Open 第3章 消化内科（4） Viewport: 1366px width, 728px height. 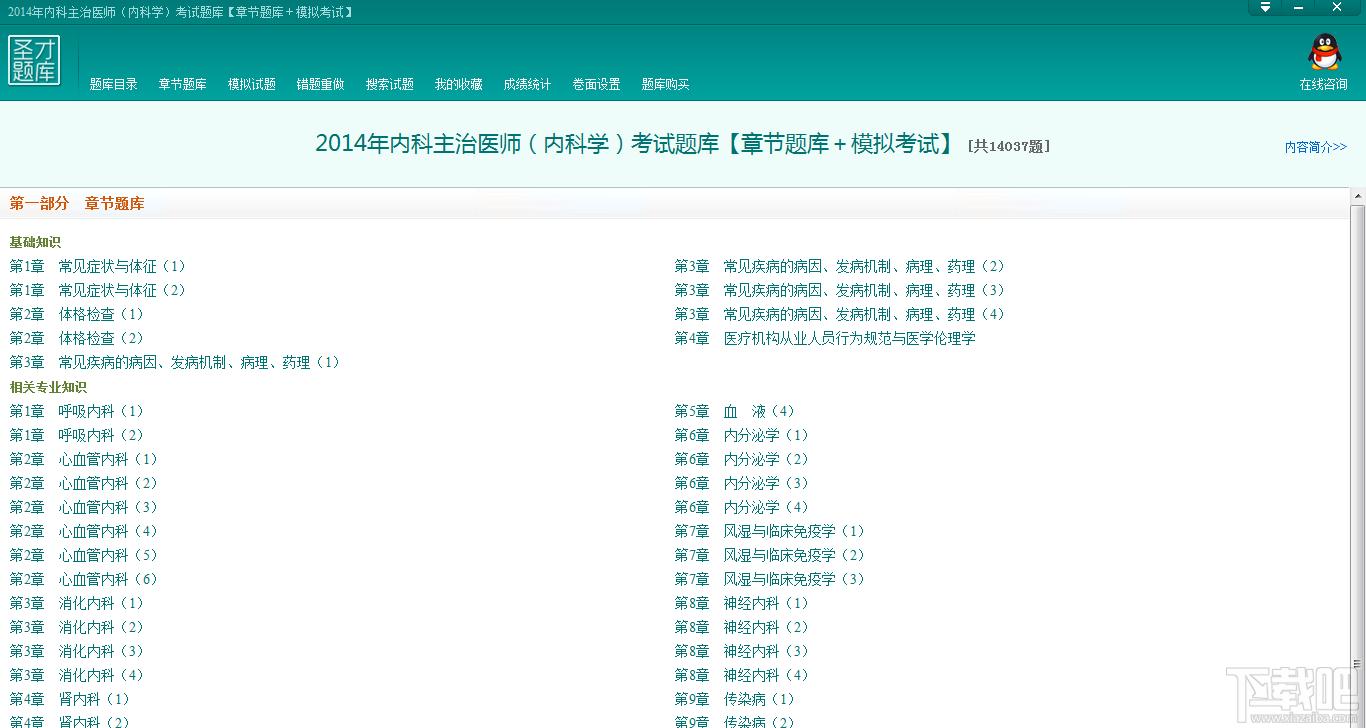click(77, 675)
